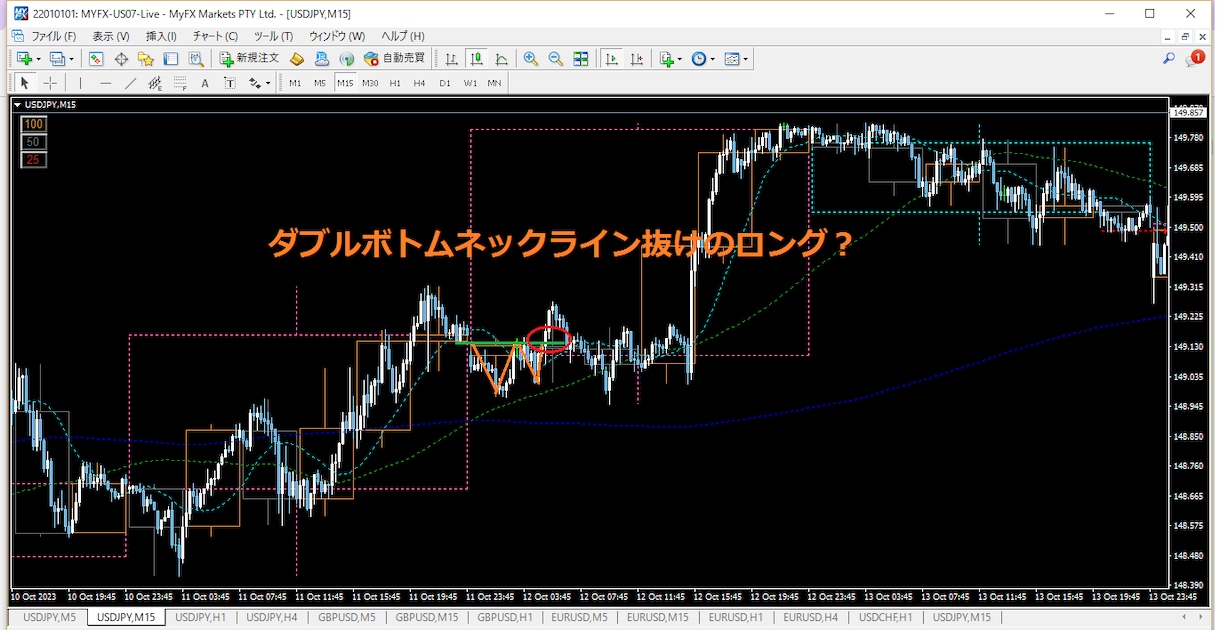Tile chart windows with the grid icon
Viewport: 1220px width, 630px height.
(581, 59)
